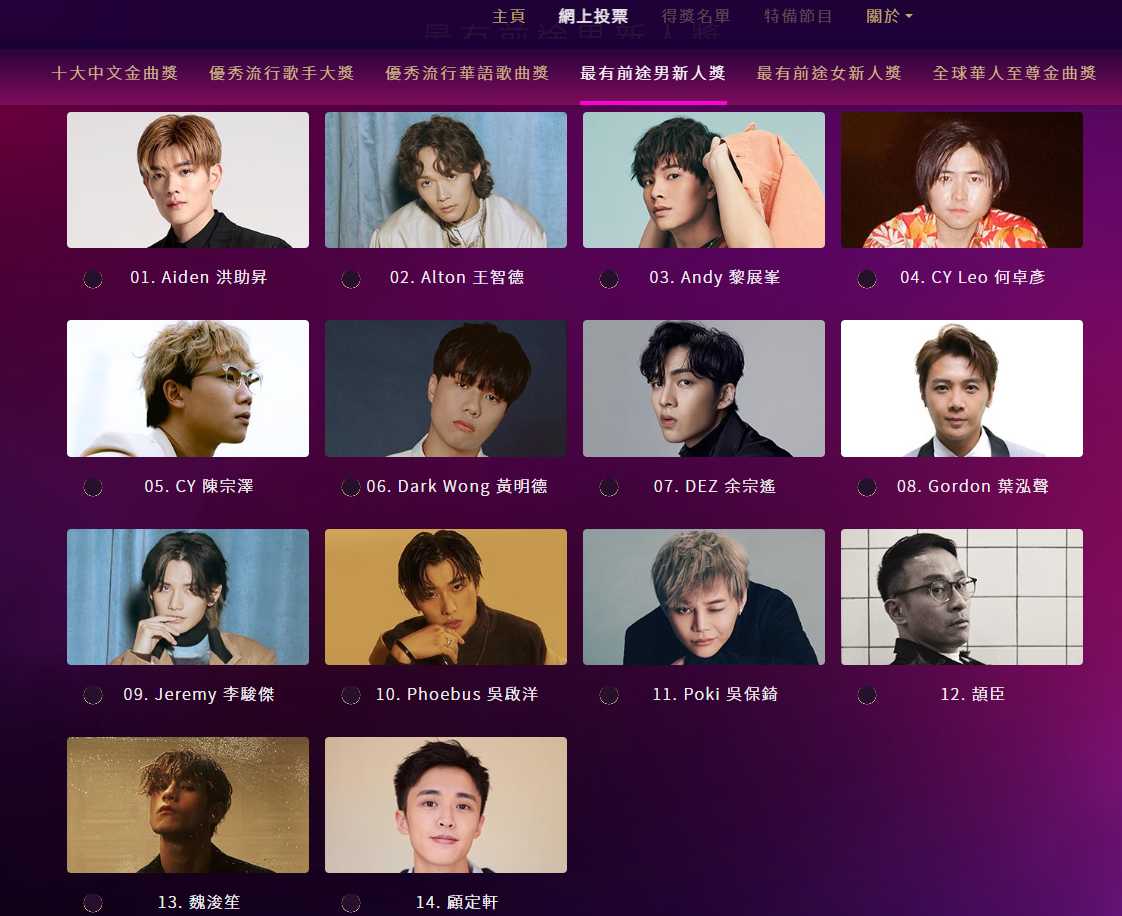Go to 網上投票 in top navigation
This screenshot has height=916, width=1122.
pyautogui.click(x=593, y=16)
